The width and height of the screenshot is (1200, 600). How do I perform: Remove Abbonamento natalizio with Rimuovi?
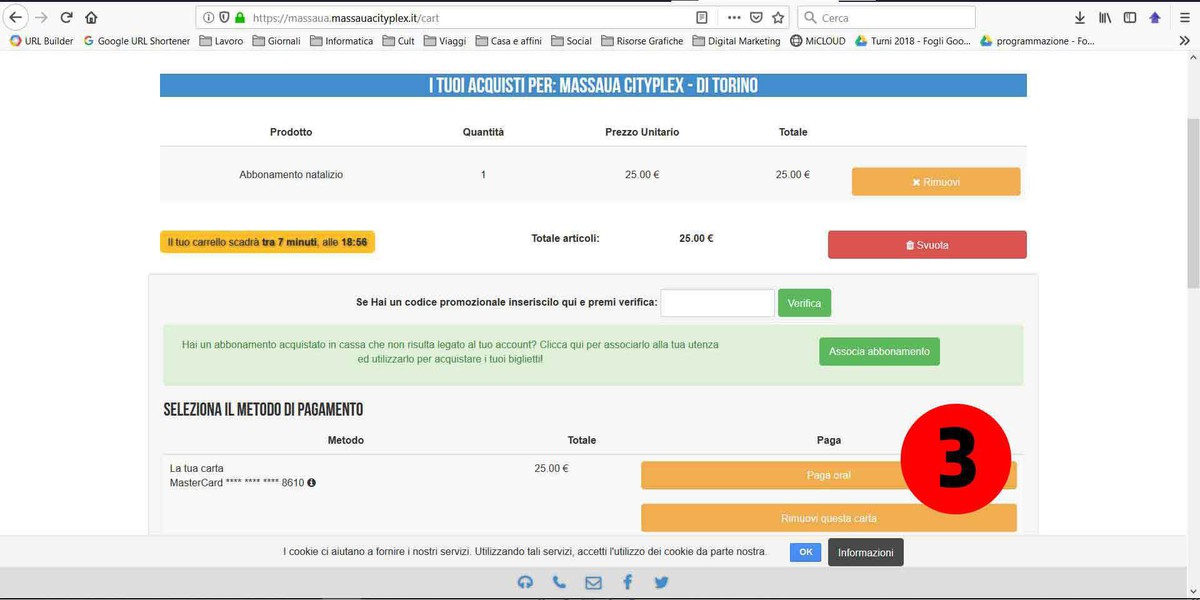pos(936,182)
